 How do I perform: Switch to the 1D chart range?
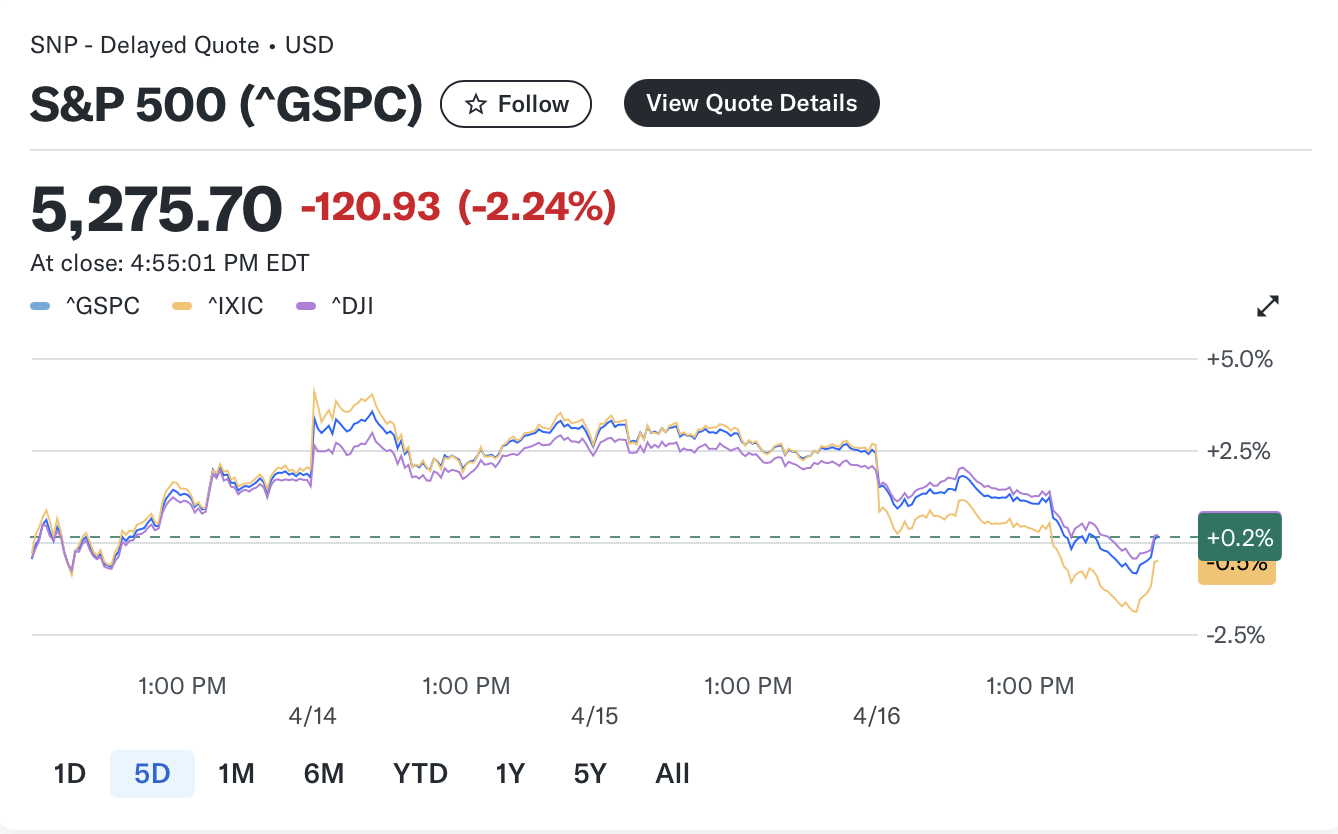pos(68,773)
